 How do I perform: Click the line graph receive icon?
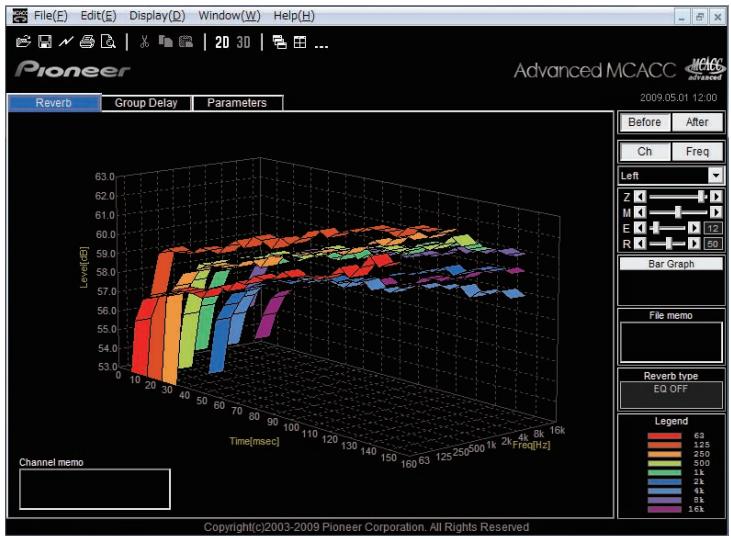point(66,42)
